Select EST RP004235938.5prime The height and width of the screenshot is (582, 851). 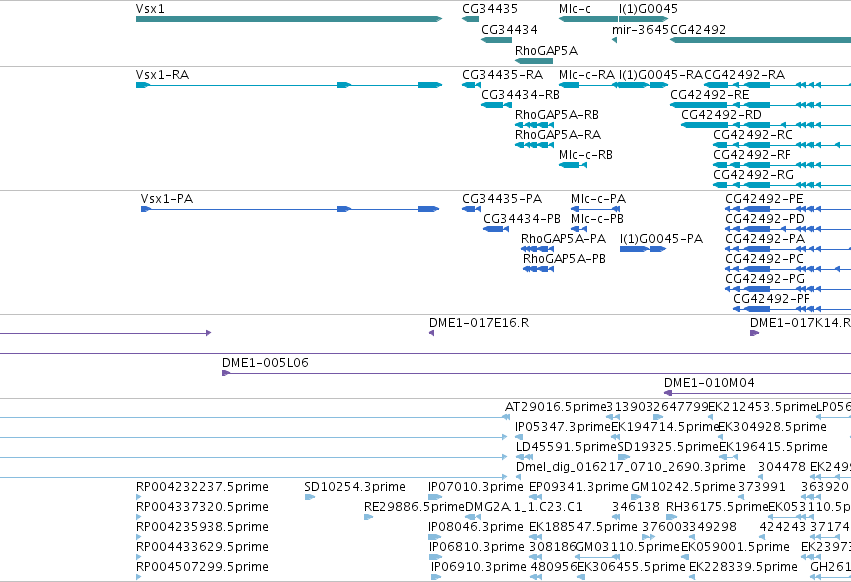tap(138, 537)
